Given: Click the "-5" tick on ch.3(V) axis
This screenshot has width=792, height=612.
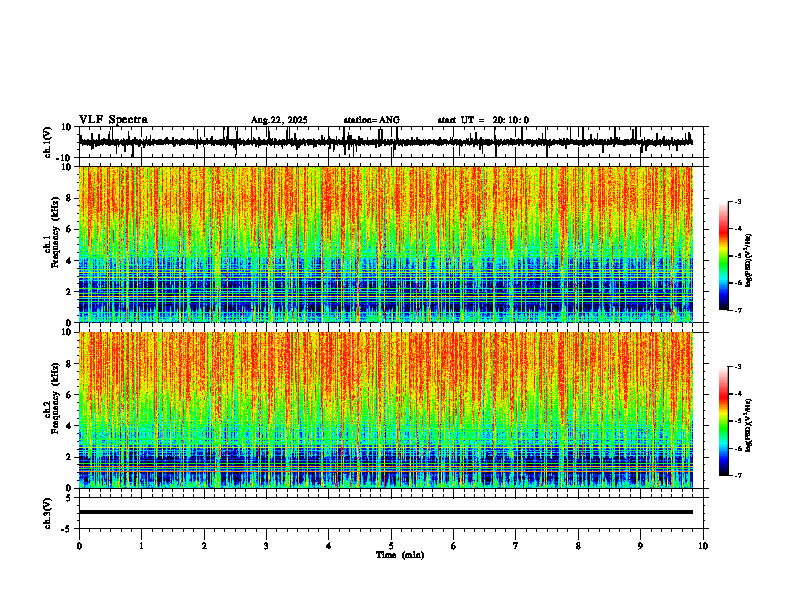Looking at the screenshot, I should pos(67,529).
